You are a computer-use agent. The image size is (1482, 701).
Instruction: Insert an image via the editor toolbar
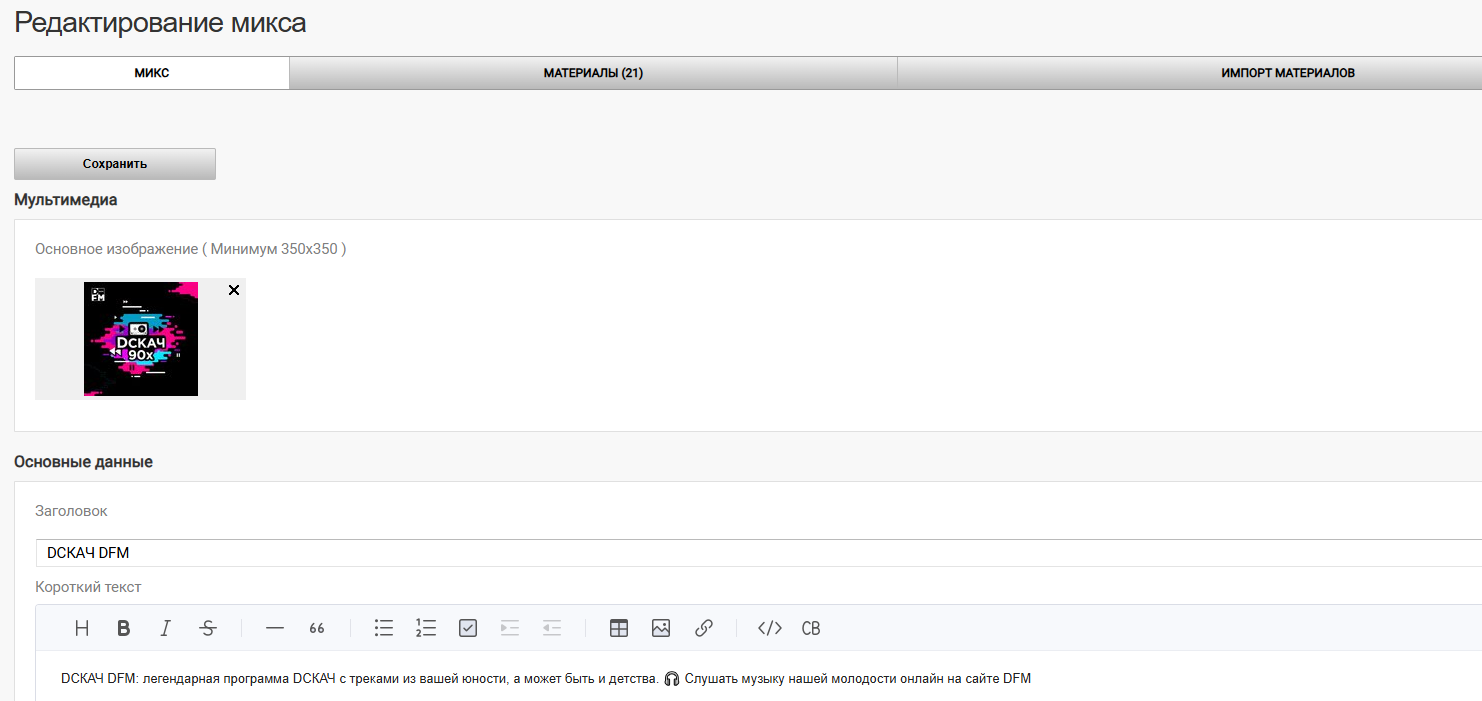coord(661,628)
